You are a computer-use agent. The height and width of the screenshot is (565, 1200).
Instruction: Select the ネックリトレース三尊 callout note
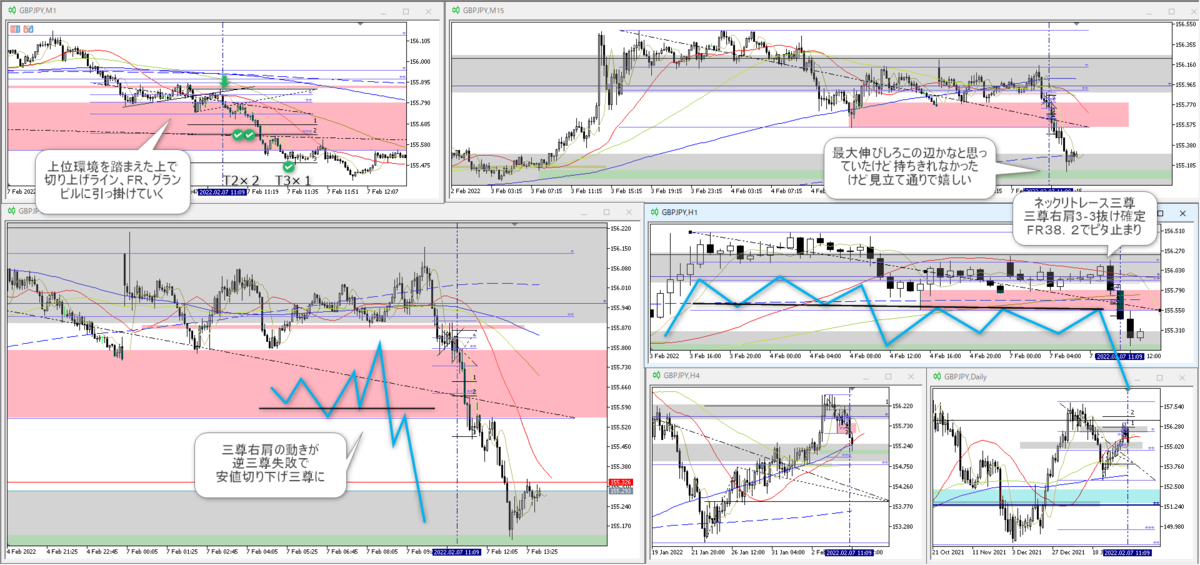coord(1084,220)
